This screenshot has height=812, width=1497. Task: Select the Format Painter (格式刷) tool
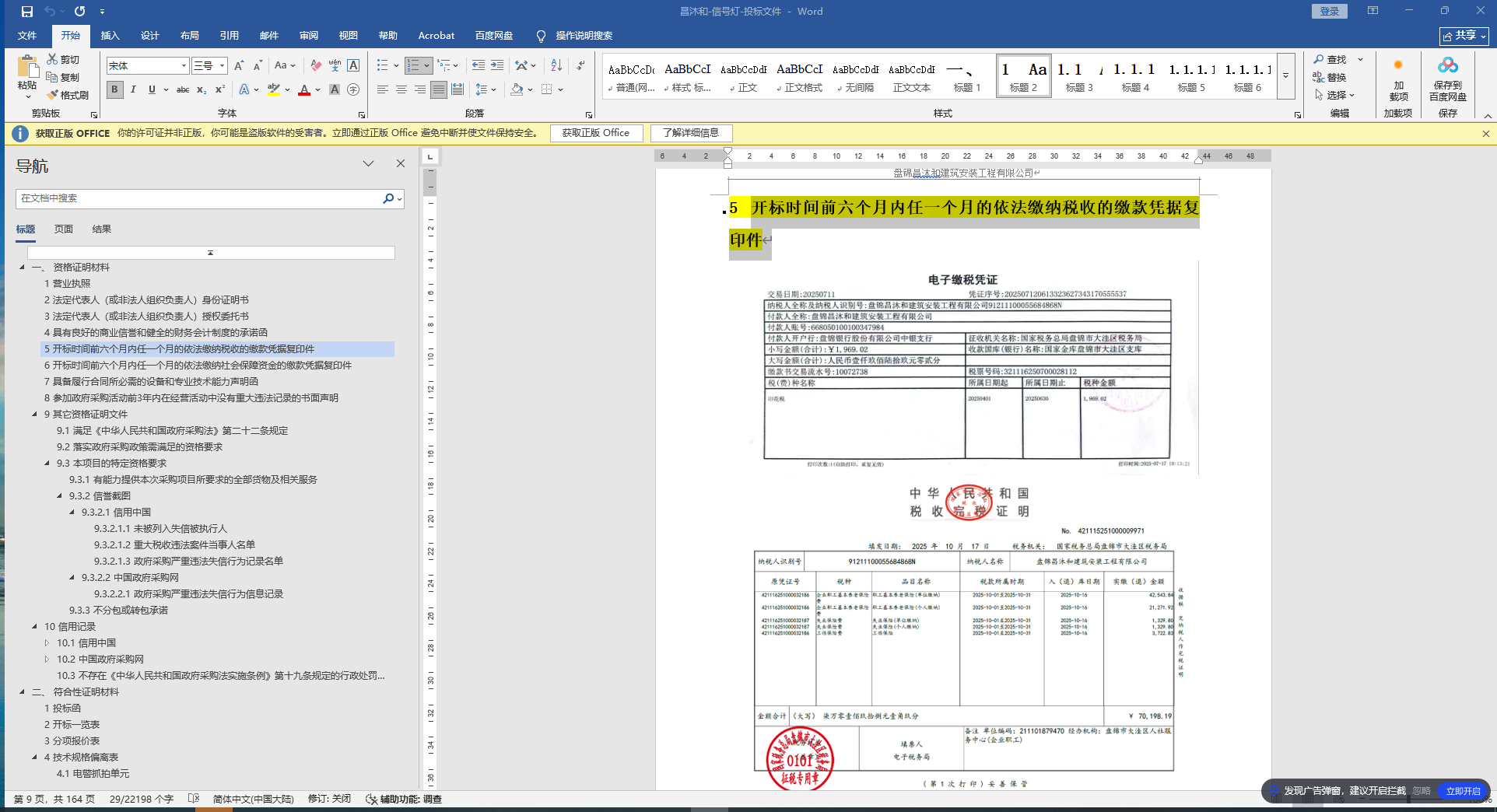coord(68,95)
